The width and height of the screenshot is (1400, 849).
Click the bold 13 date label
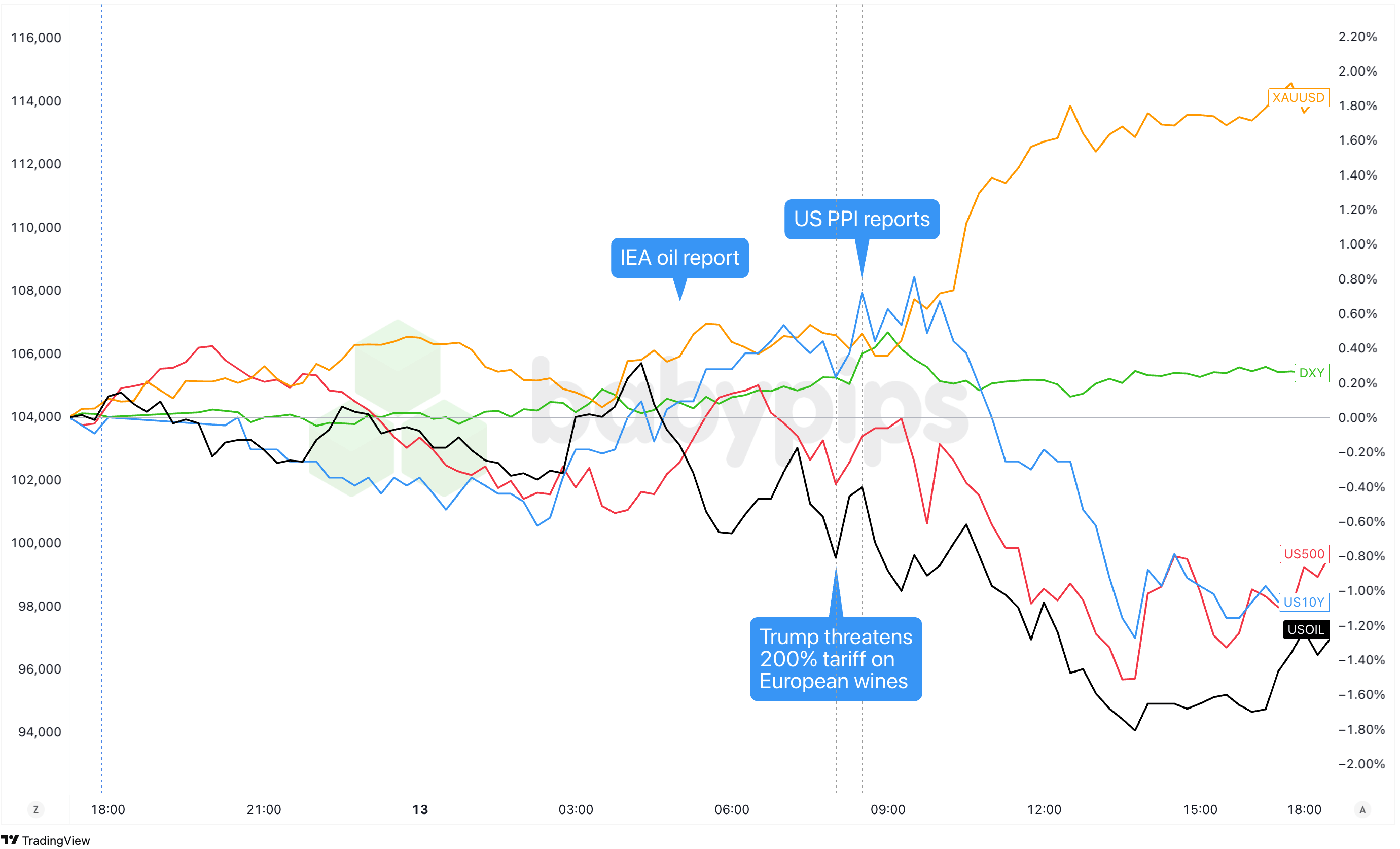420,810
